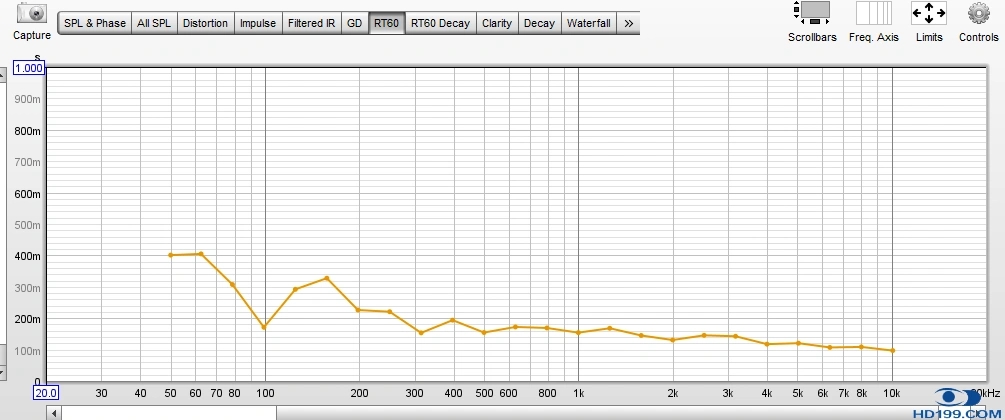Show the Filtered IR tab

coord(311,23)
